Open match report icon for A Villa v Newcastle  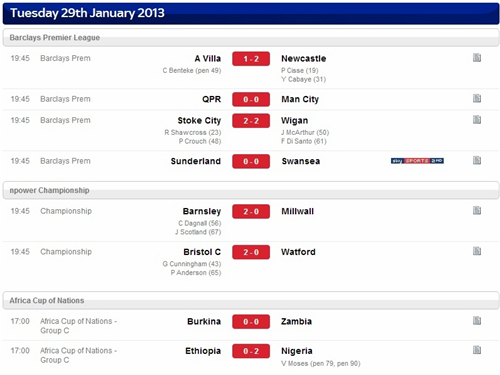(x=477, y=58)
